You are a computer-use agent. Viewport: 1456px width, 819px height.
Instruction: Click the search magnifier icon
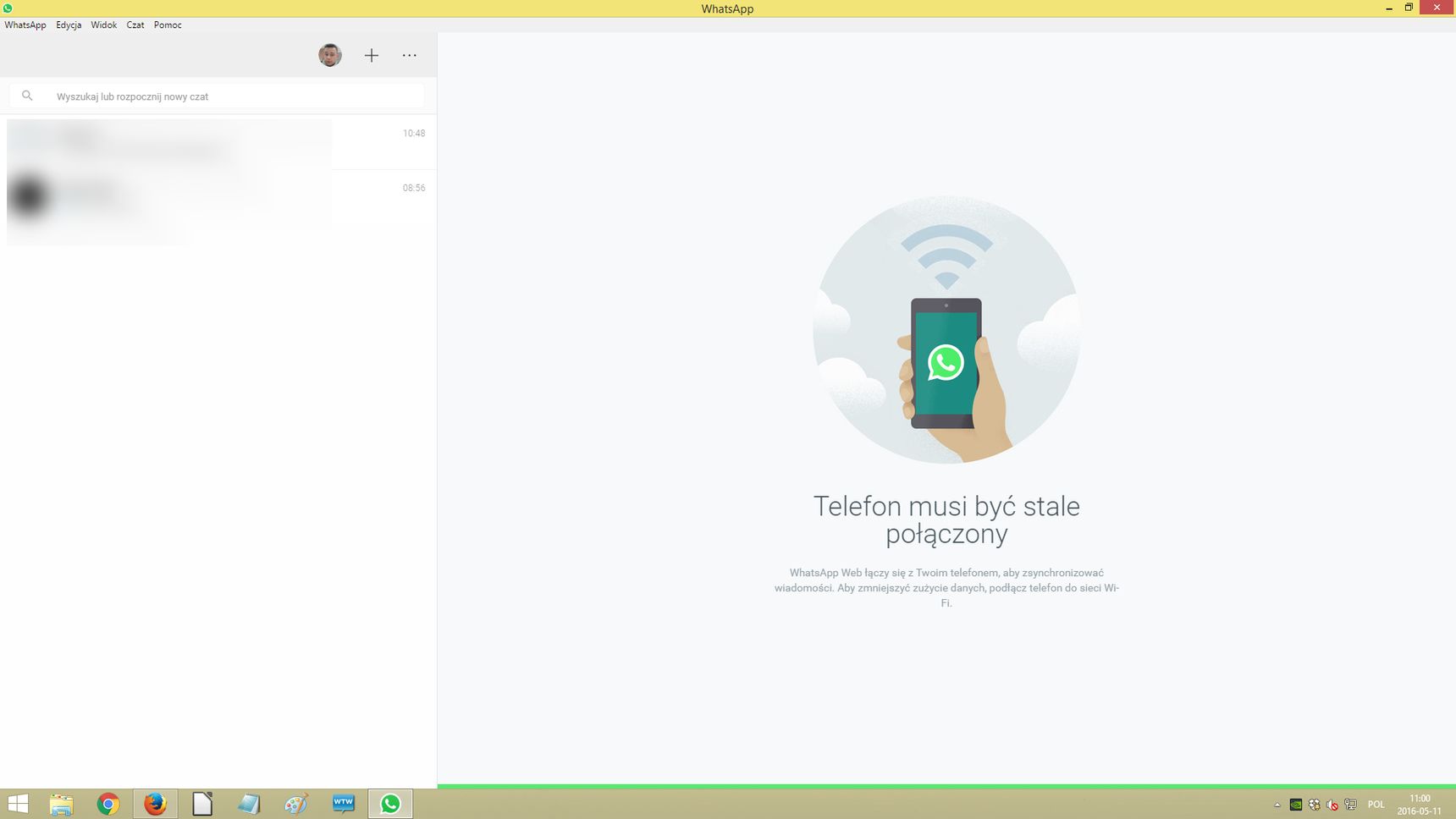tap(27, 96)
